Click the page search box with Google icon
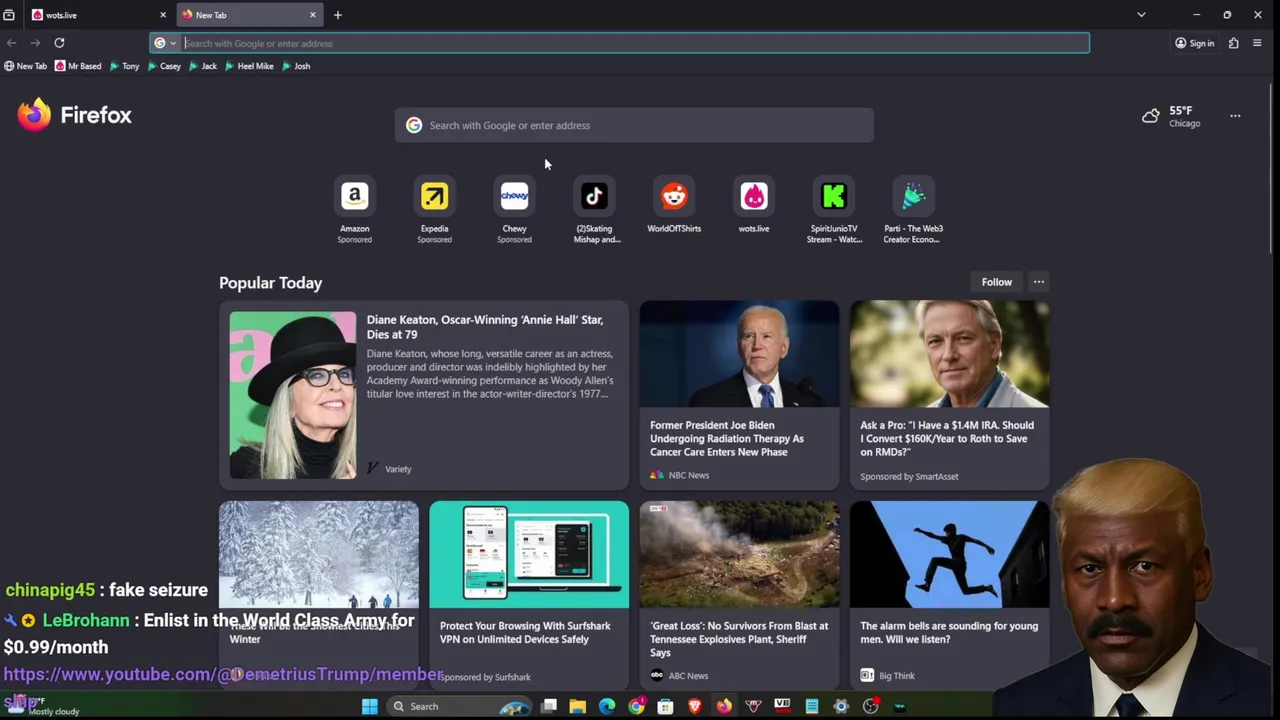1280x720 pixels. 634,125
